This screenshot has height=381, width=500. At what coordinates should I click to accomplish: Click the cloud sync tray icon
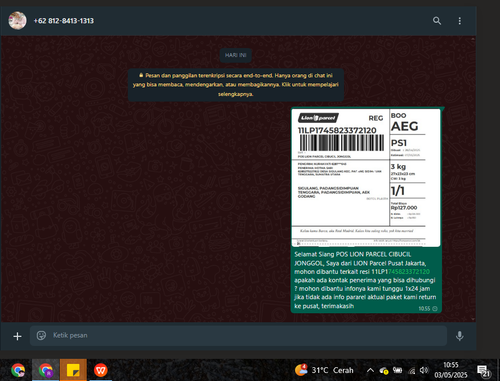click(384, 370)
